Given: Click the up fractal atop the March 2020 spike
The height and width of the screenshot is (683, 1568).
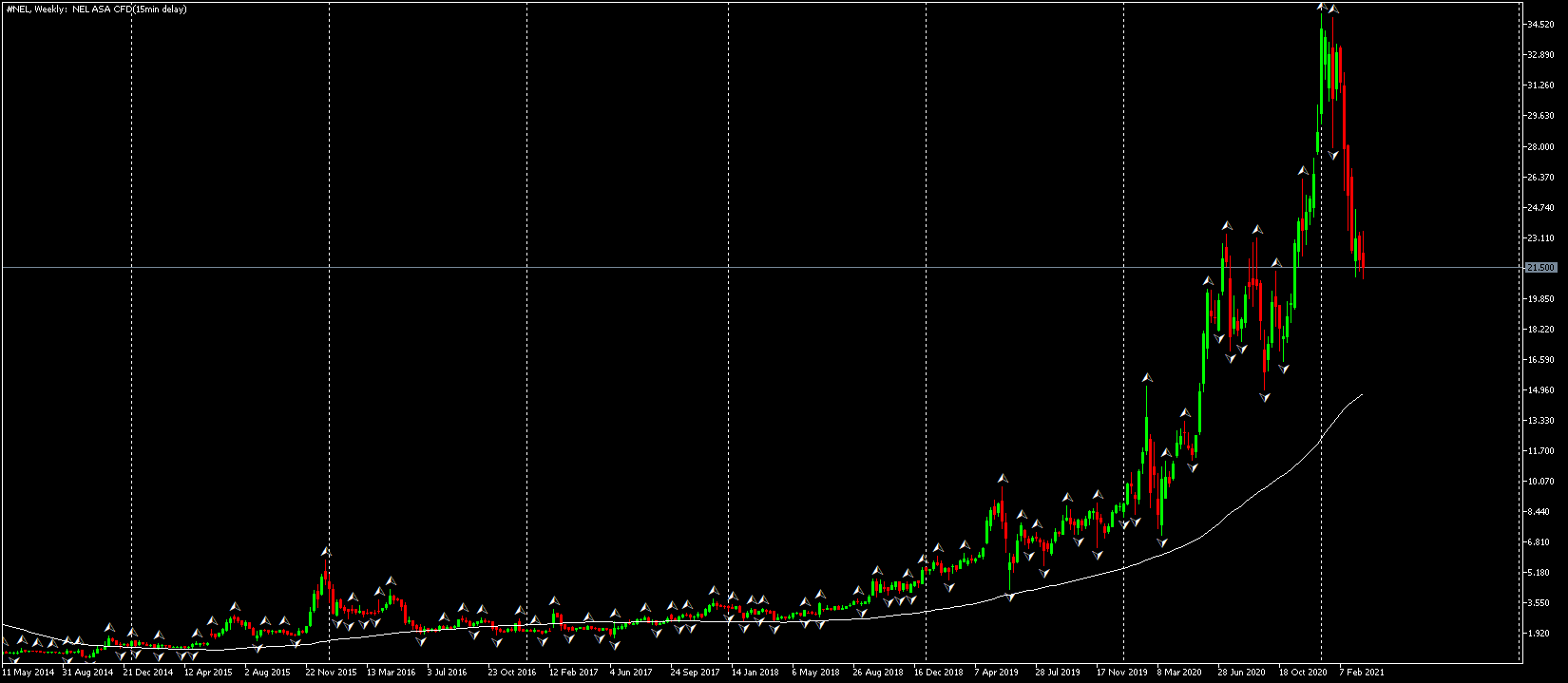Looking at the screenshot, I should 1147,378.
